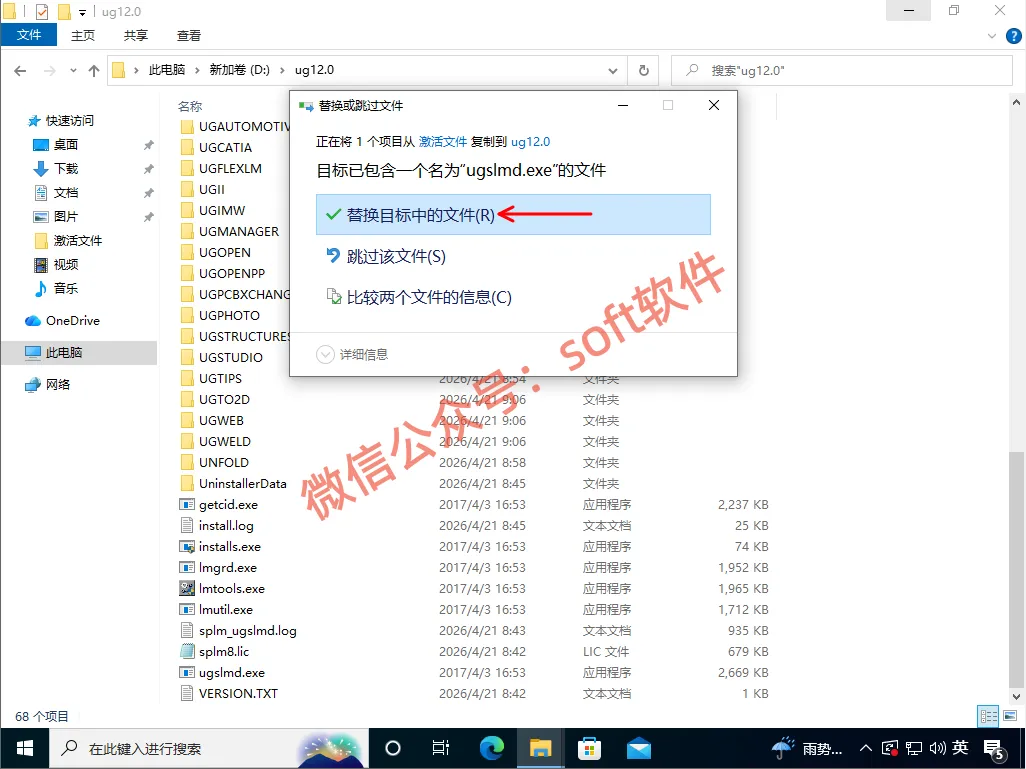This screenshot has height=769, width=1026.
Task: Select the installs.exe file
Action: pyautogui.click(x=229, y=546)
